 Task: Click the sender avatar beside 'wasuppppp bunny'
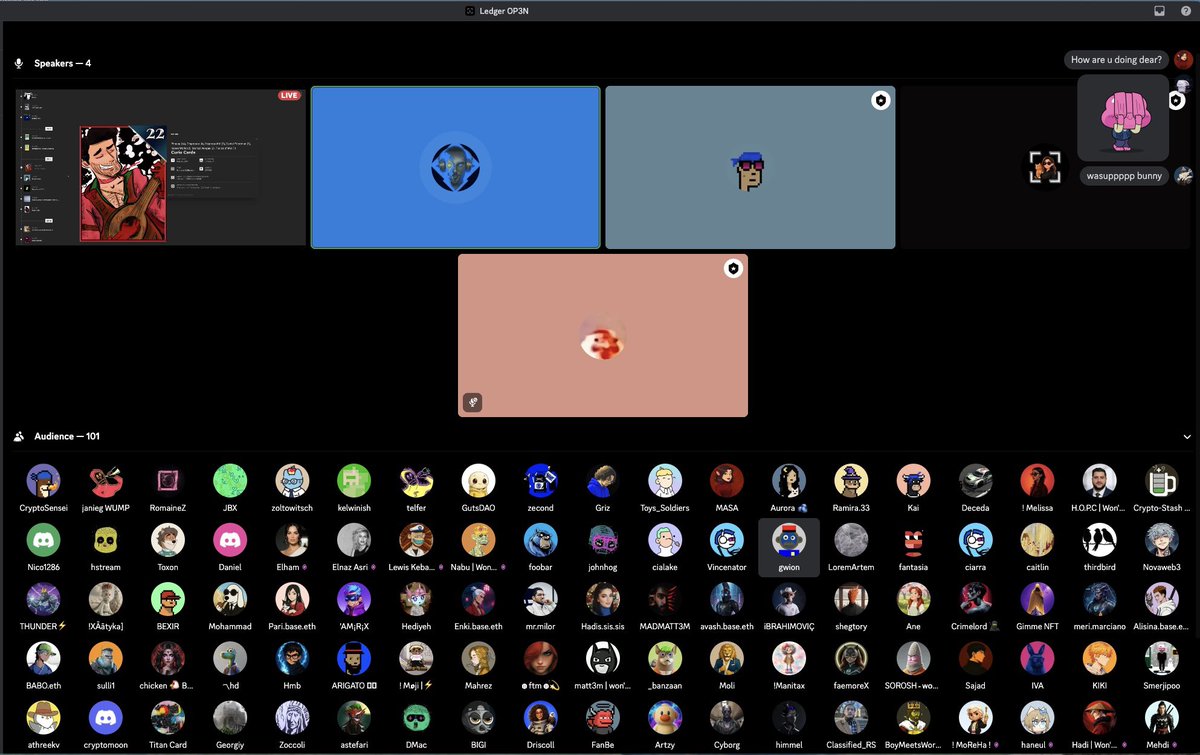(x=1183, y=176)
